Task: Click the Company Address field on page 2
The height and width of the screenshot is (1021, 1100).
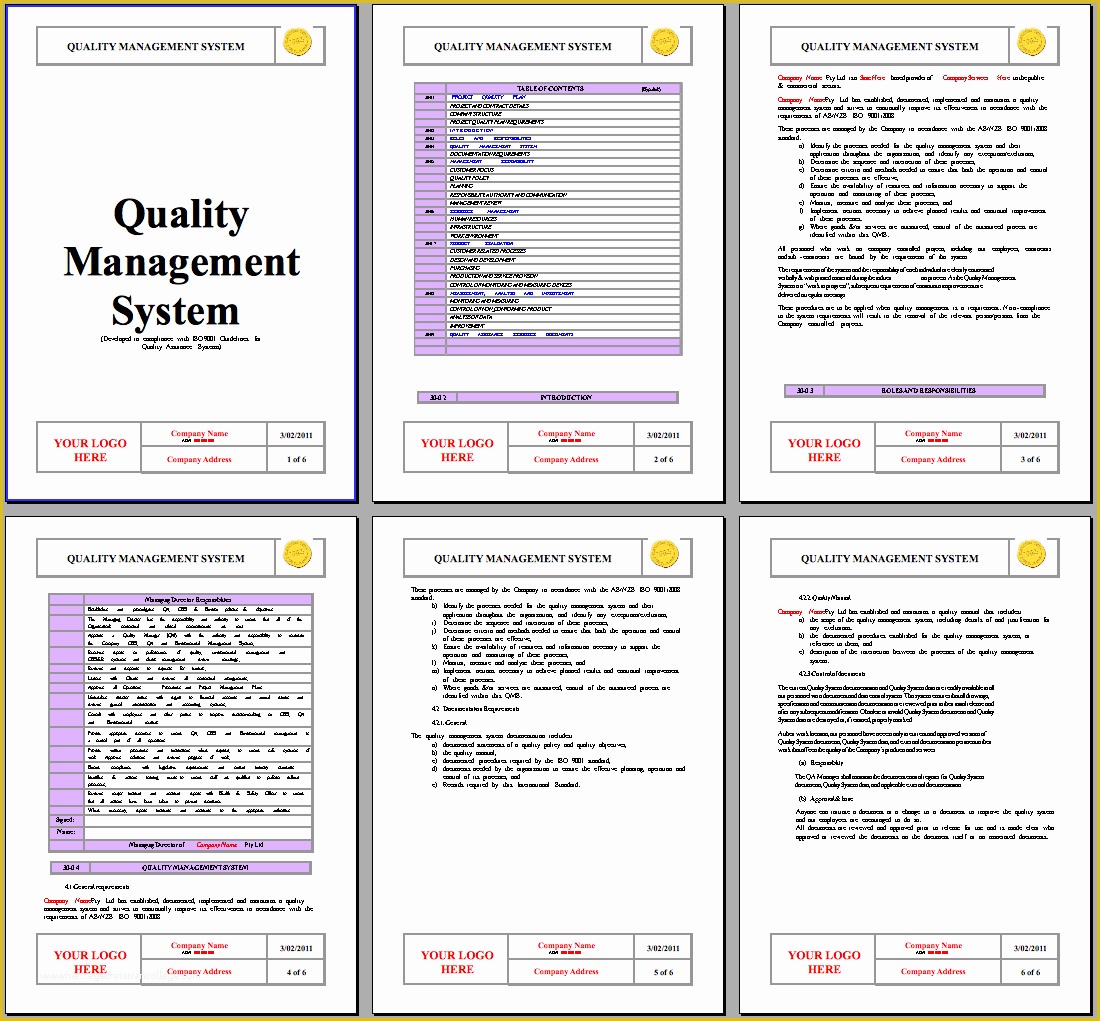Action: [x=567, y=459]
